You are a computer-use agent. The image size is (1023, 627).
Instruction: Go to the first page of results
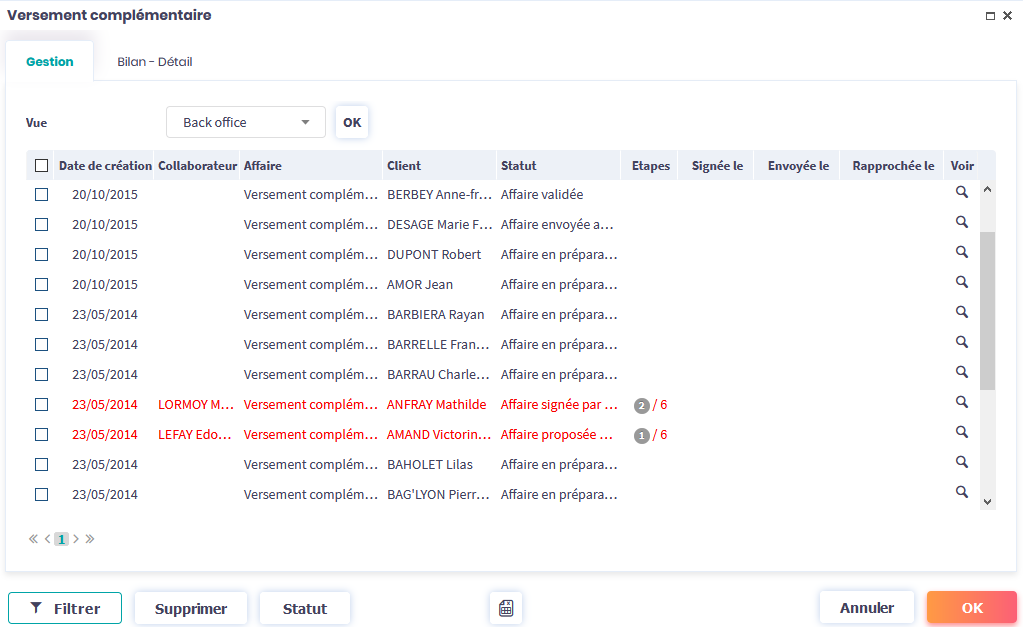tap(33, 539)
